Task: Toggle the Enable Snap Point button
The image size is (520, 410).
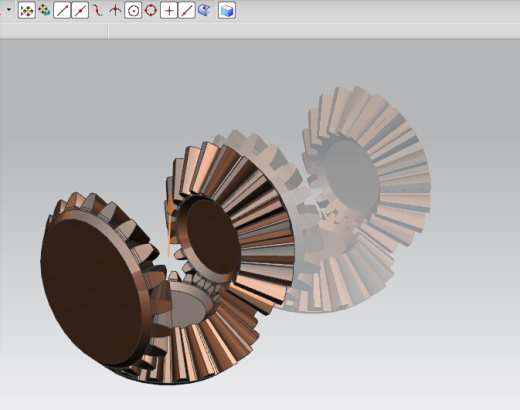Action: tap(27, 10)
